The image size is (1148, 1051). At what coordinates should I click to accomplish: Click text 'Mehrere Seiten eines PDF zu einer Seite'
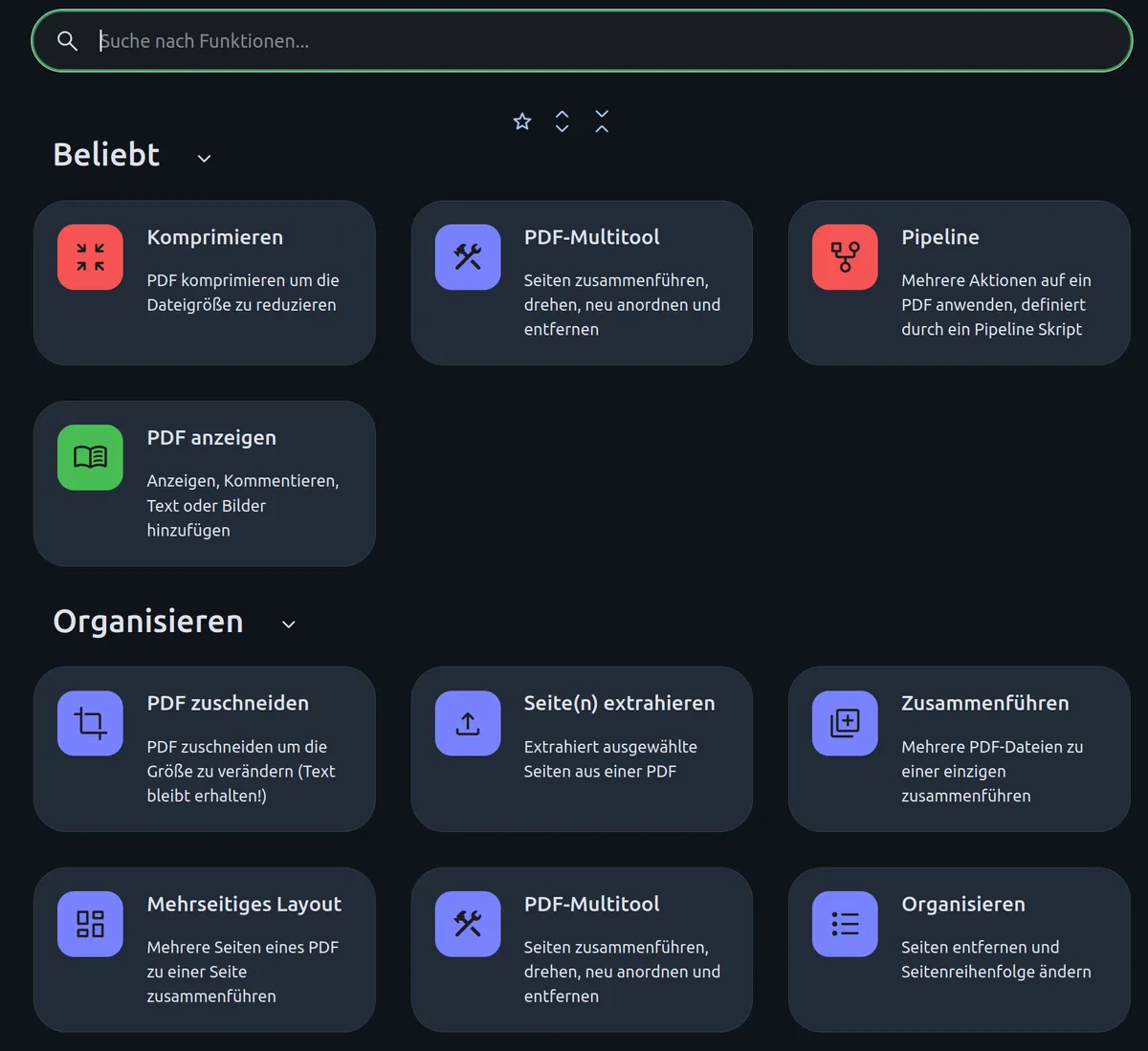[x=243, y=959]
